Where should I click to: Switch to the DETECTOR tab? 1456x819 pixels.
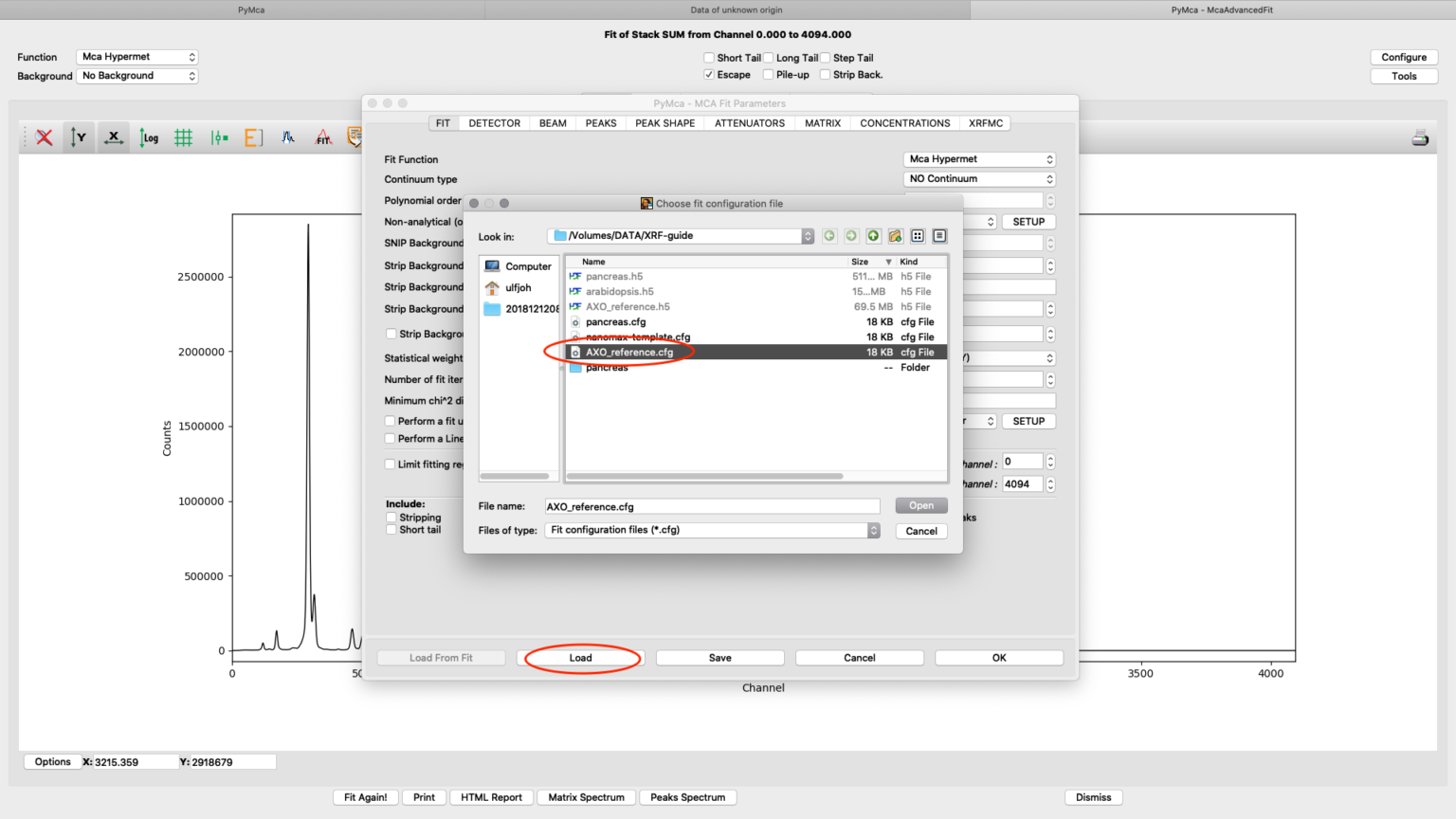coord(493,122)
